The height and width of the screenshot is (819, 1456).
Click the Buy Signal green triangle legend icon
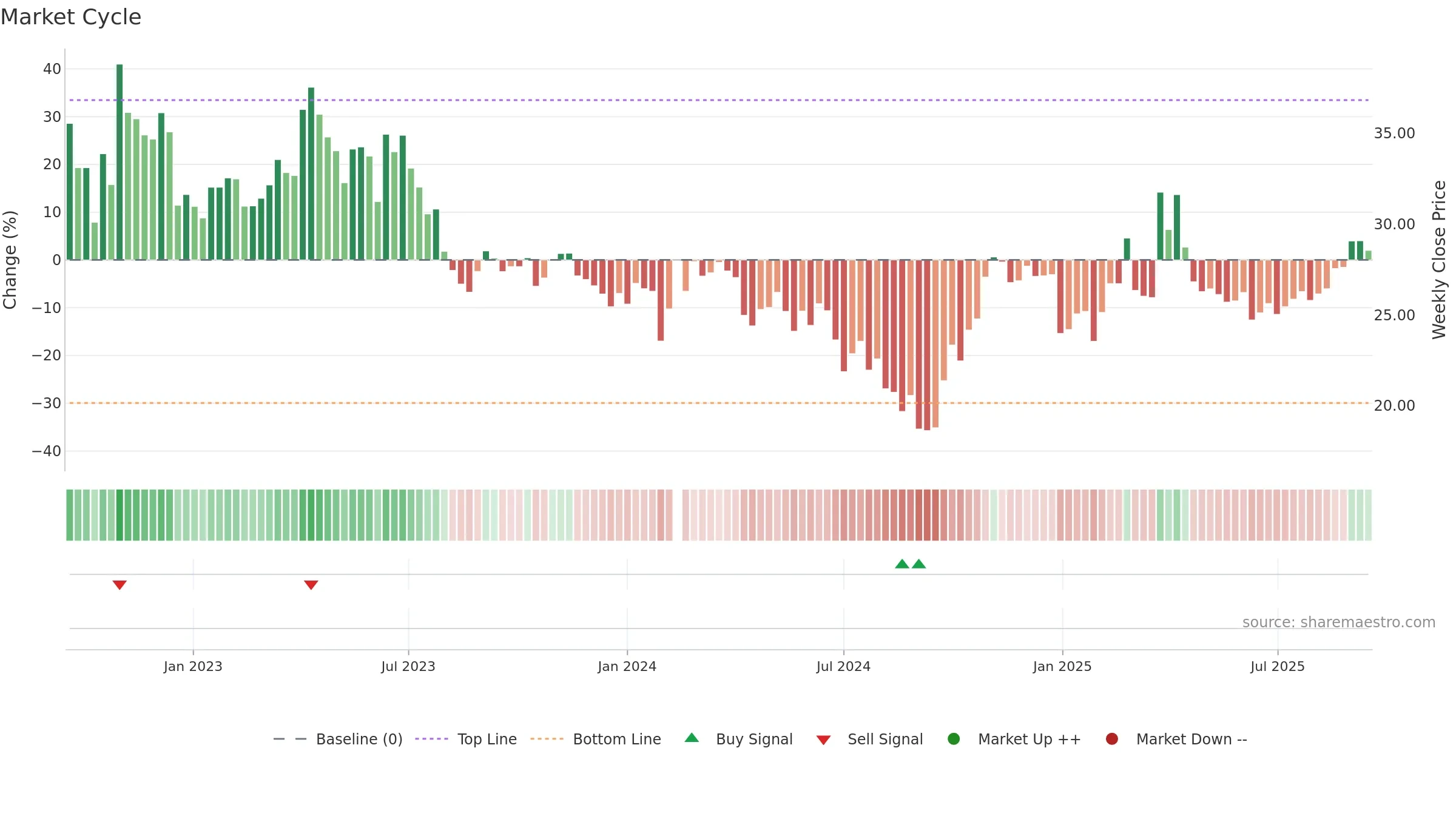[692, 738]
